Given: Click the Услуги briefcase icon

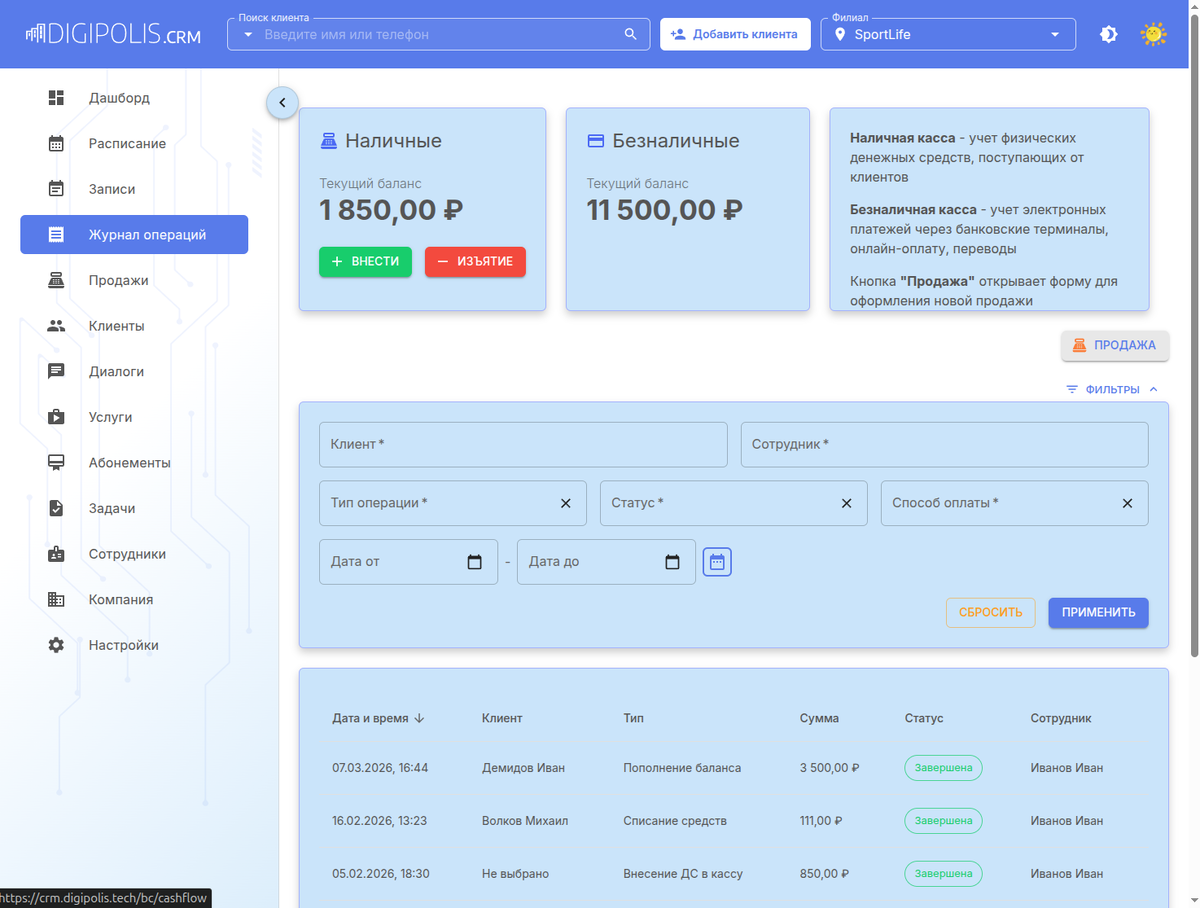Looking at the screenshot, I should pyautogui.click(x=56, y=417).
